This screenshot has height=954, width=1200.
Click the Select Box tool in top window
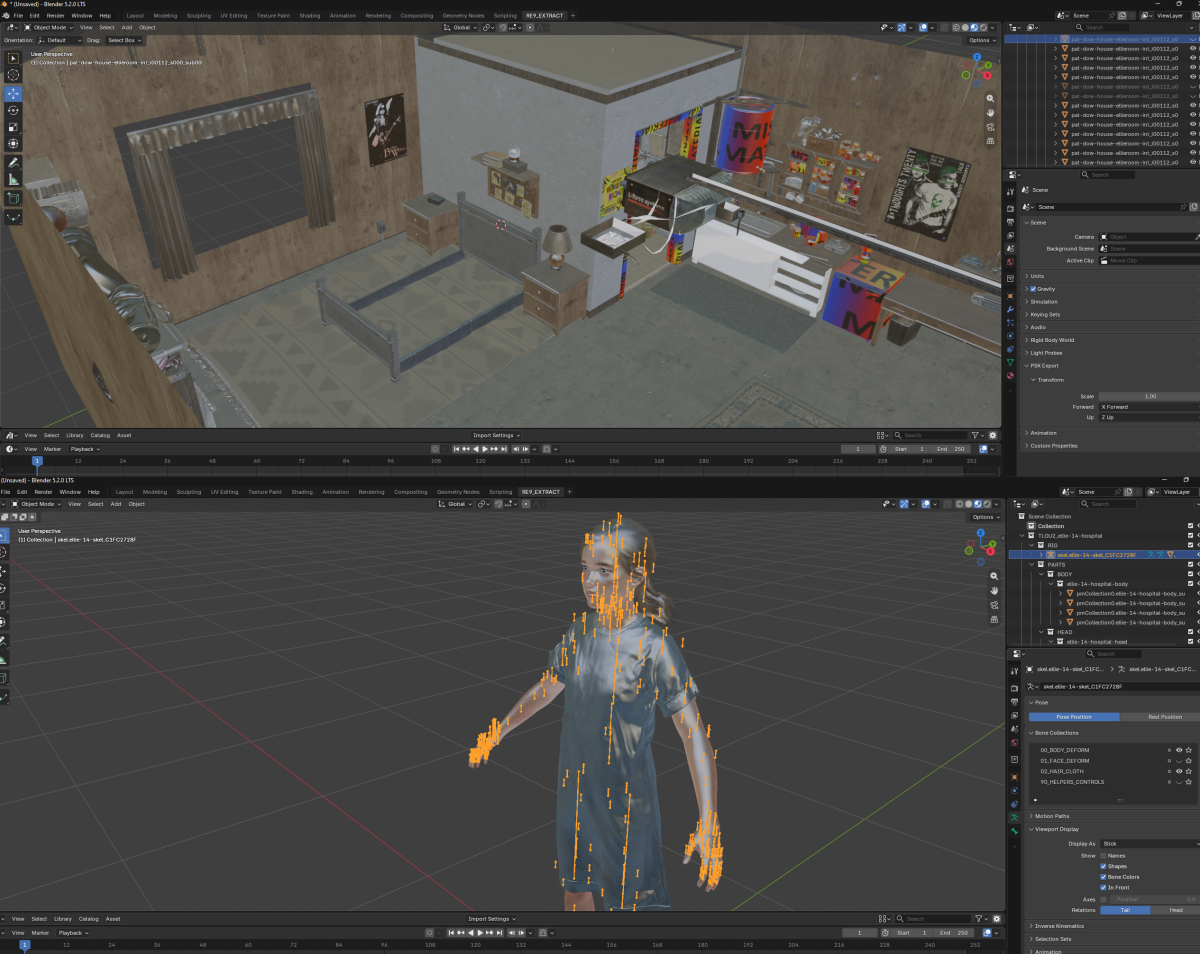[x=13, y=58]
